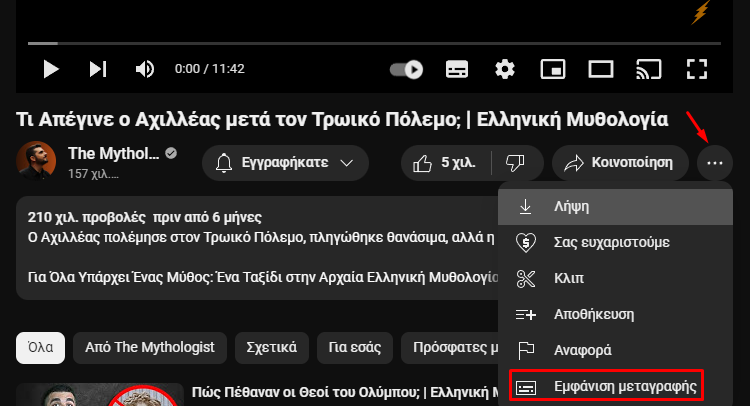Select Σας ευχαριστούμε menu item
750x406 pixels.
(x=615, y=242)
